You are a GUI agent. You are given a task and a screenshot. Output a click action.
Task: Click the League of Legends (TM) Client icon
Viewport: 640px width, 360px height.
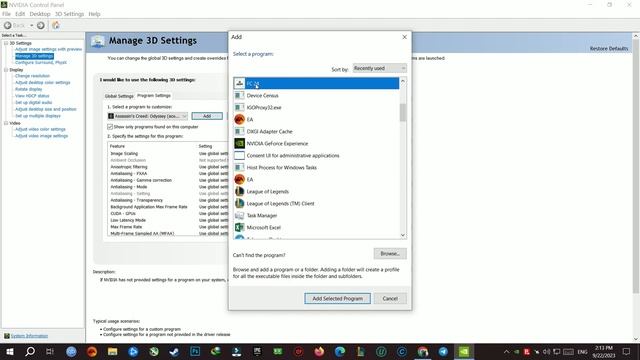(x=240, y=203)
